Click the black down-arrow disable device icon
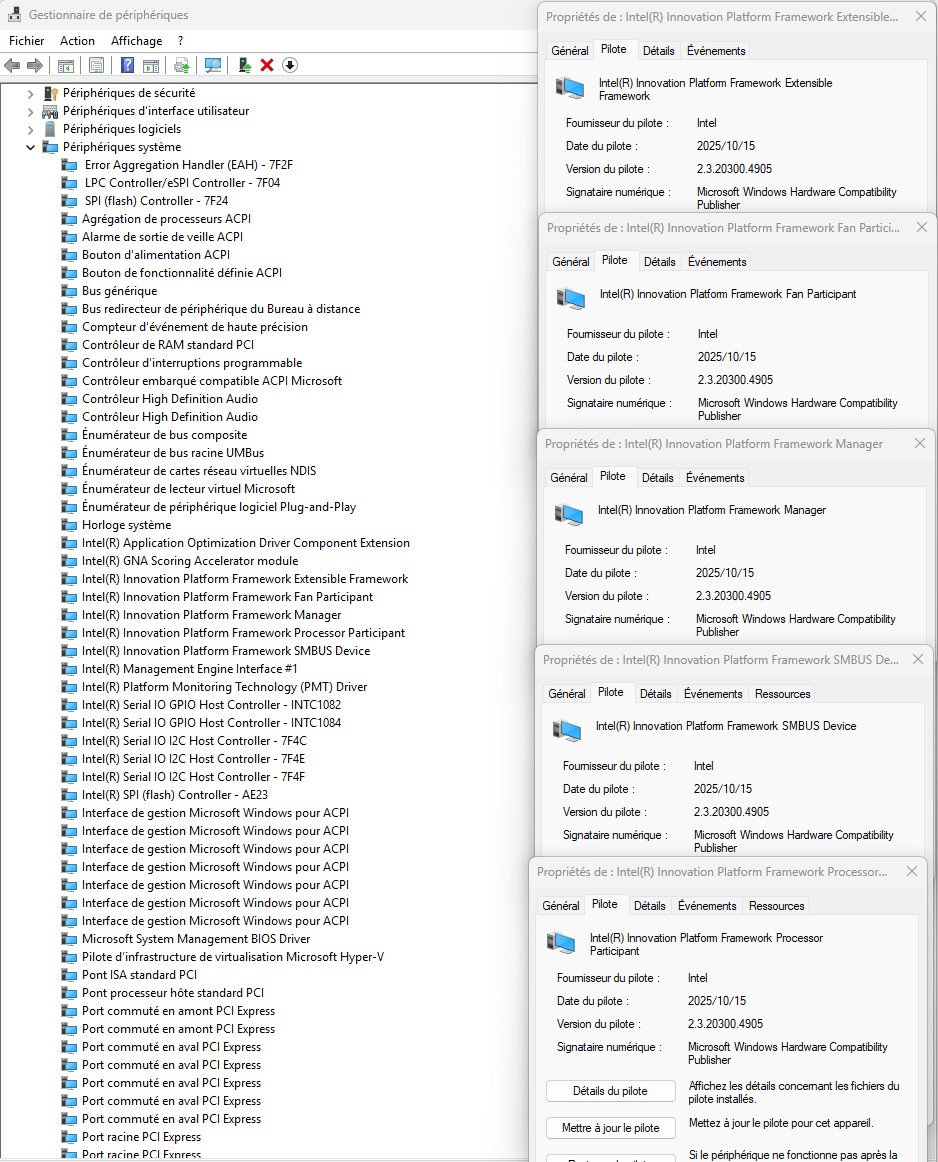The image size is (938, 1162). pyautogui.click(x=290, y=65)
